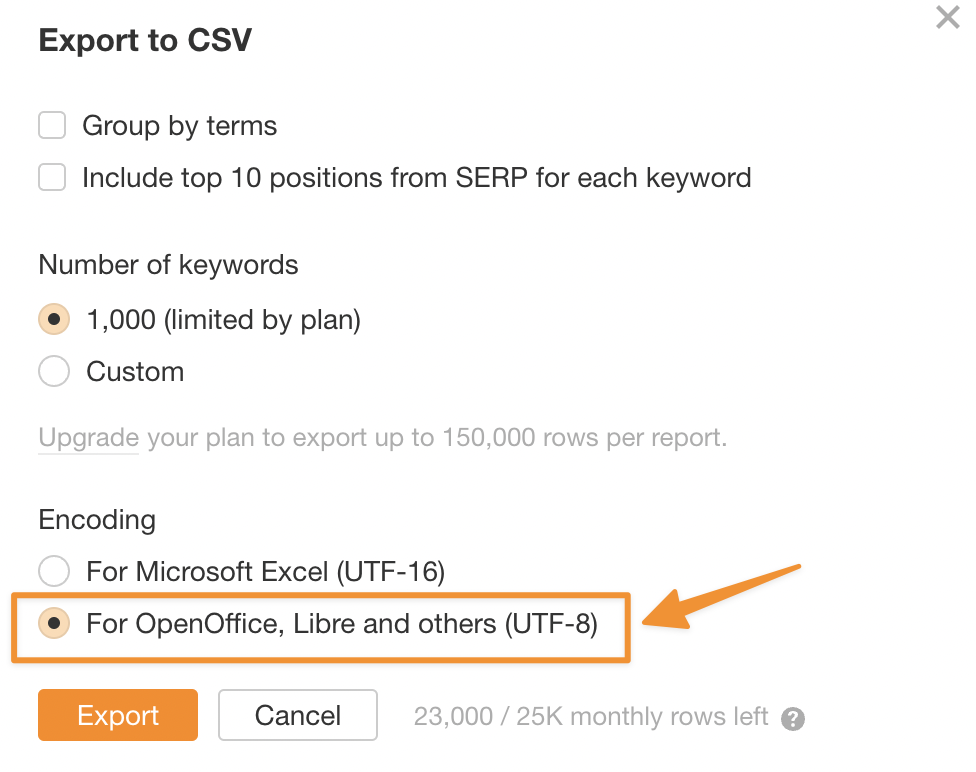
Task: Choose the Custom keywords radio button
Action: (54, 372)
